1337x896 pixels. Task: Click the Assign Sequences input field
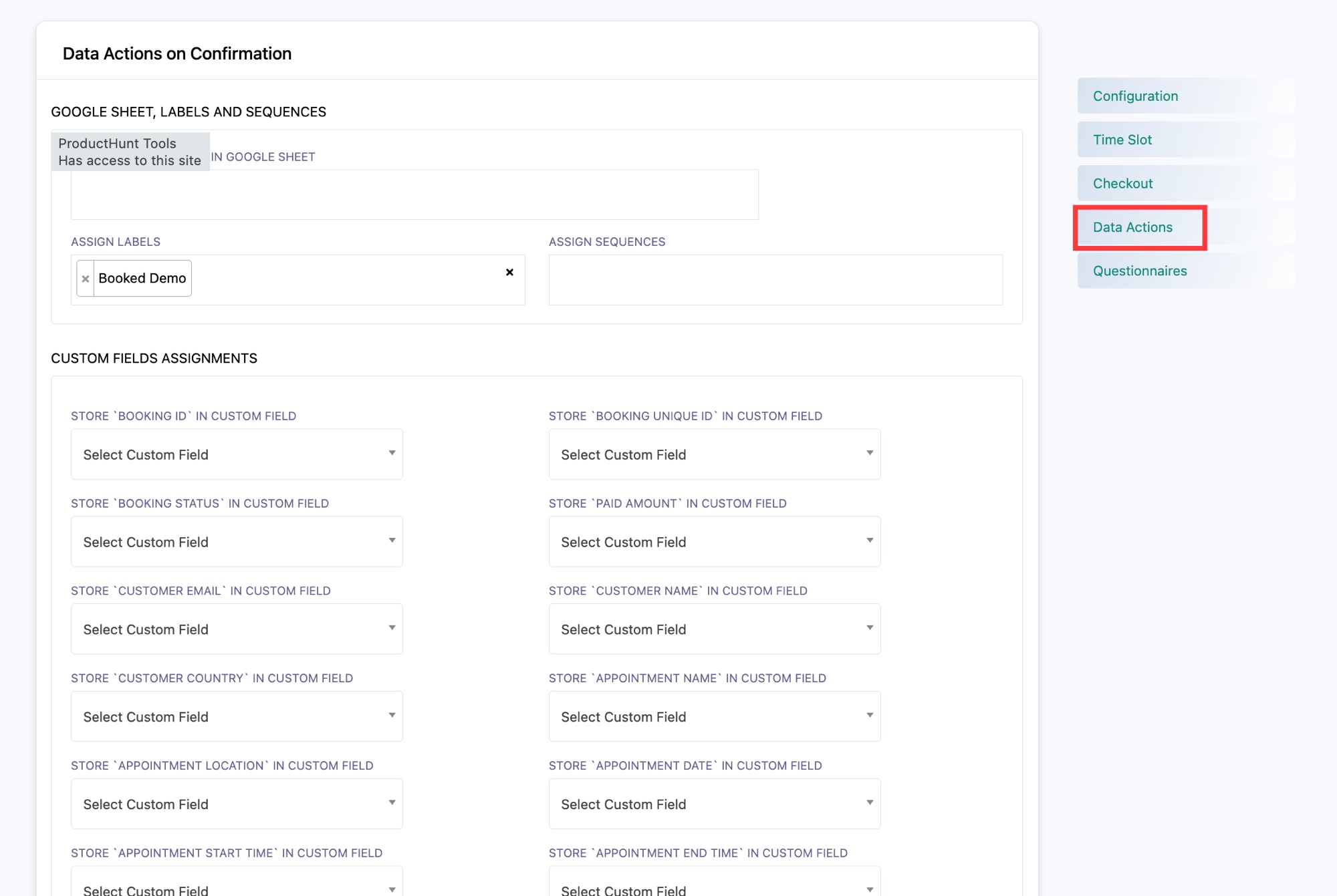pyautogui.click(x=775, y=280)
